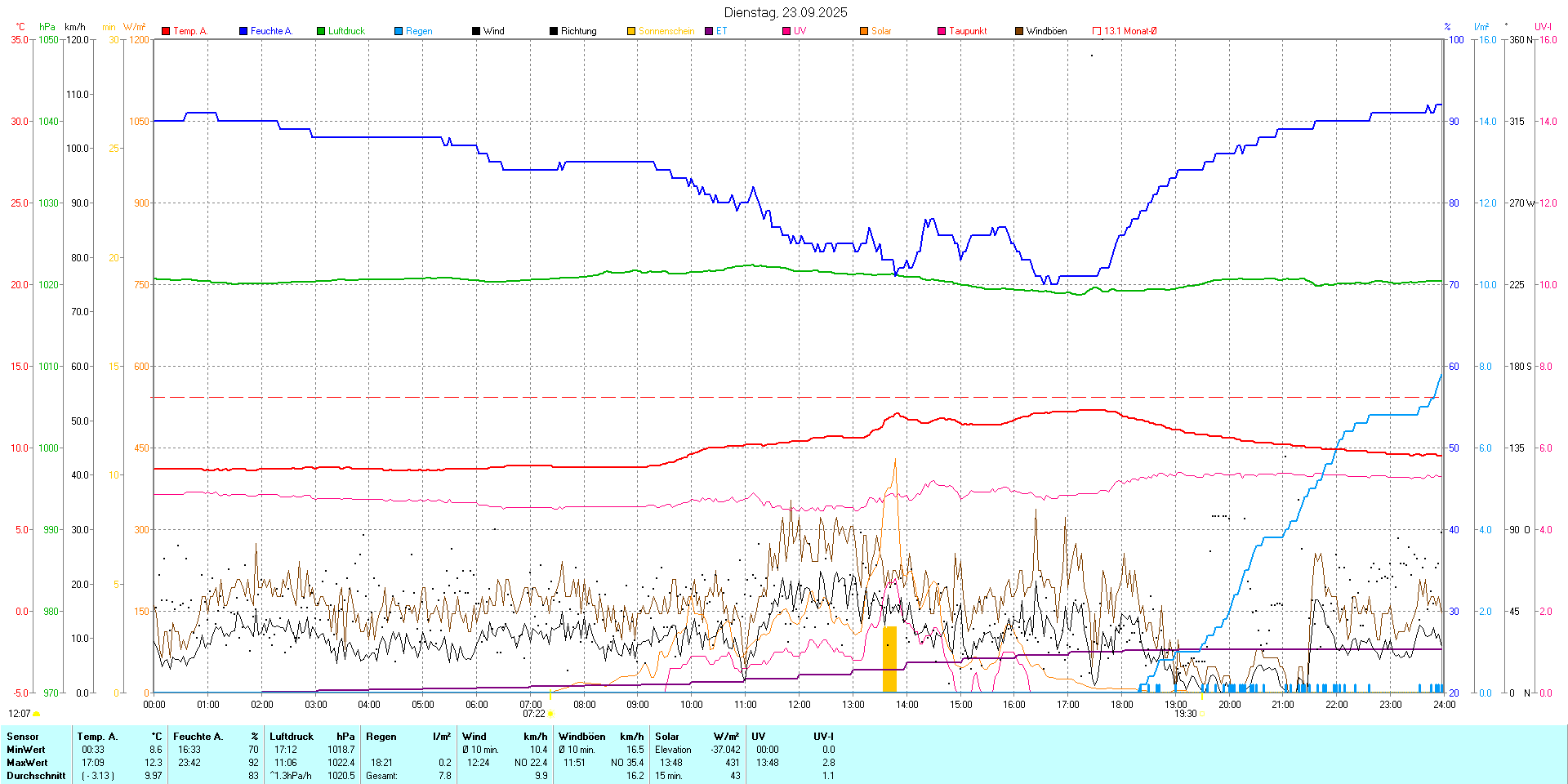Click the light blue Regen legend square
This screenshot has height=784, width=1568.
(x=399, y=31)
